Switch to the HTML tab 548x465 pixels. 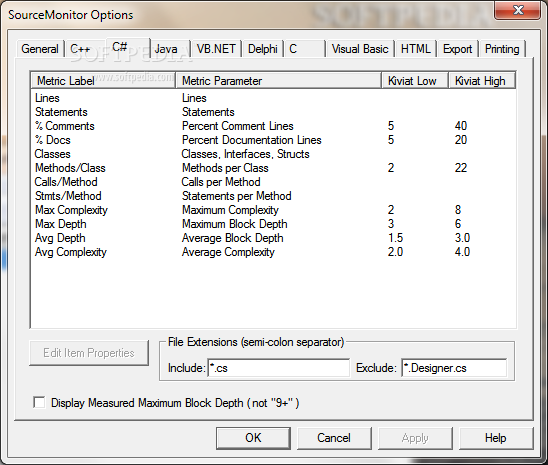[416, 49]
